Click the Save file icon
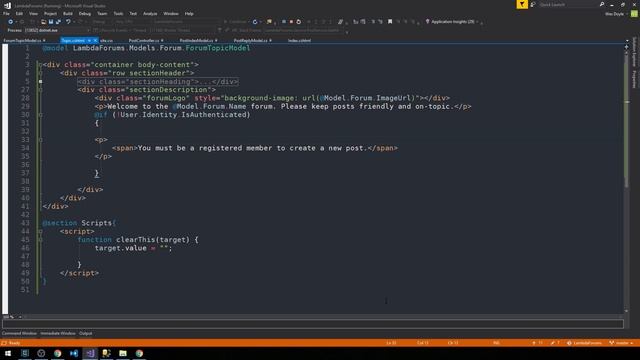The height and width of the screenshot is (360, 640). point(51,22)
